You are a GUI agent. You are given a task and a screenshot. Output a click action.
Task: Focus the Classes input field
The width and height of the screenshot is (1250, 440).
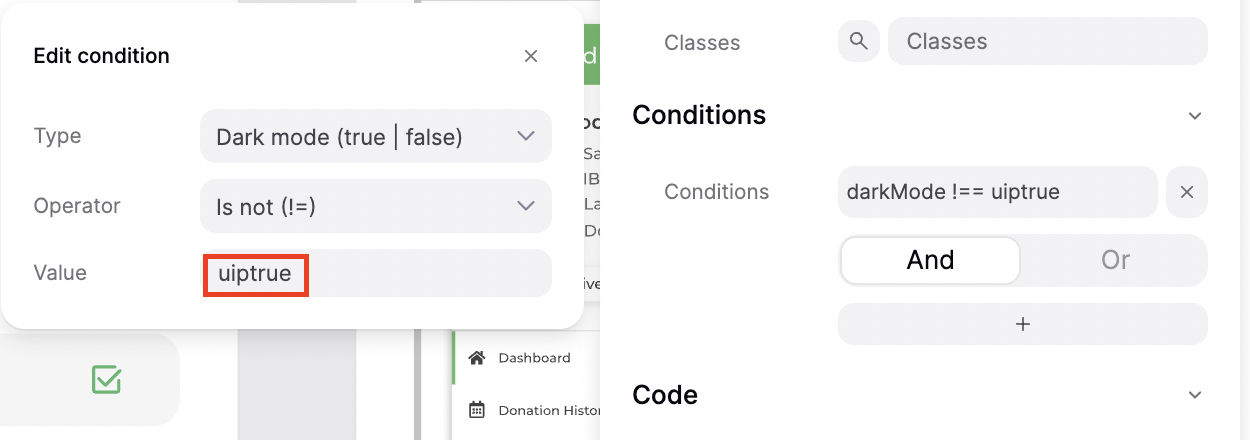pyautogui.click(x=1047, y=42)
